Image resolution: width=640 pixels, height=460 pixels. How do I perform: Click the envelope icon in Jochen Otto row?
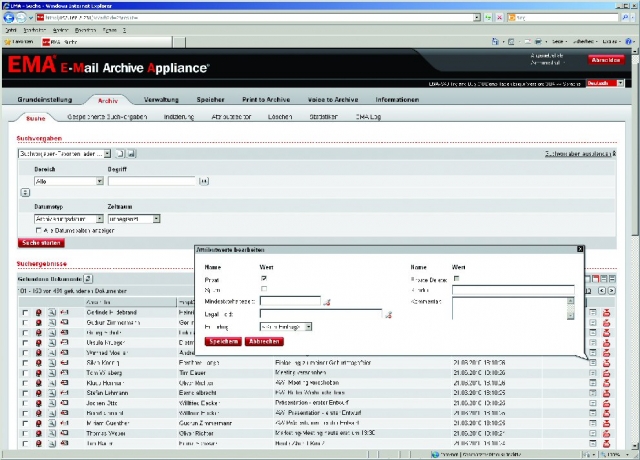pyautogui.click(x=64, y=403)
